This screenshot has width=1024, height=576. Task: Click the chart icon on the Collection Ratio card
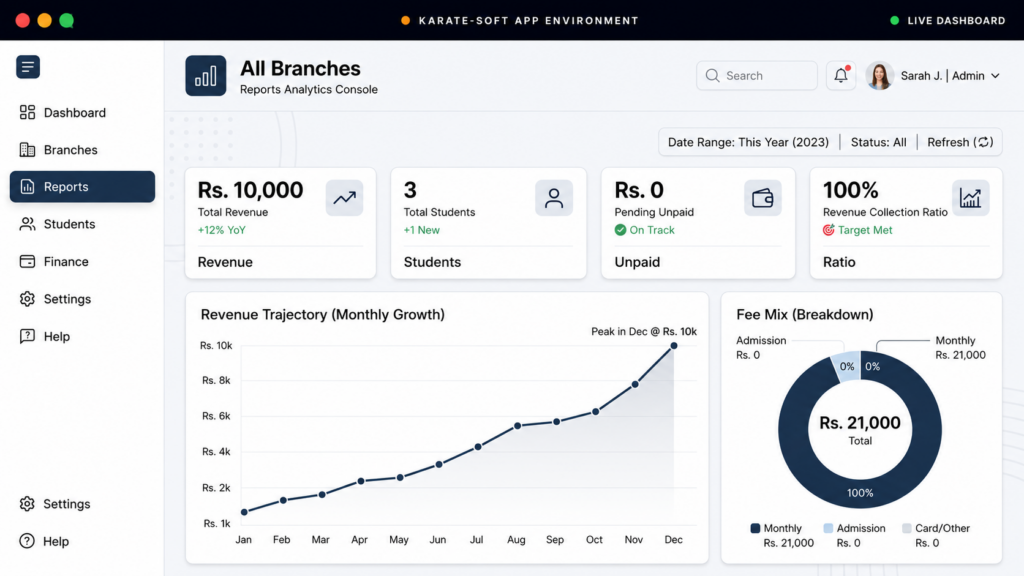970,198
